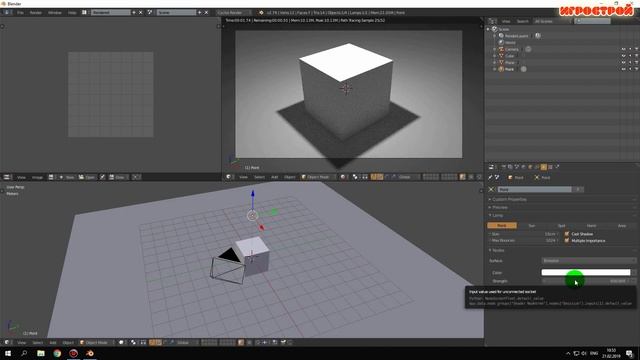The height and width of the screenshot is (360, 640).
Task: Toggle Point lamp visibility eye in outliner
Action: click(x=624, y=69)
